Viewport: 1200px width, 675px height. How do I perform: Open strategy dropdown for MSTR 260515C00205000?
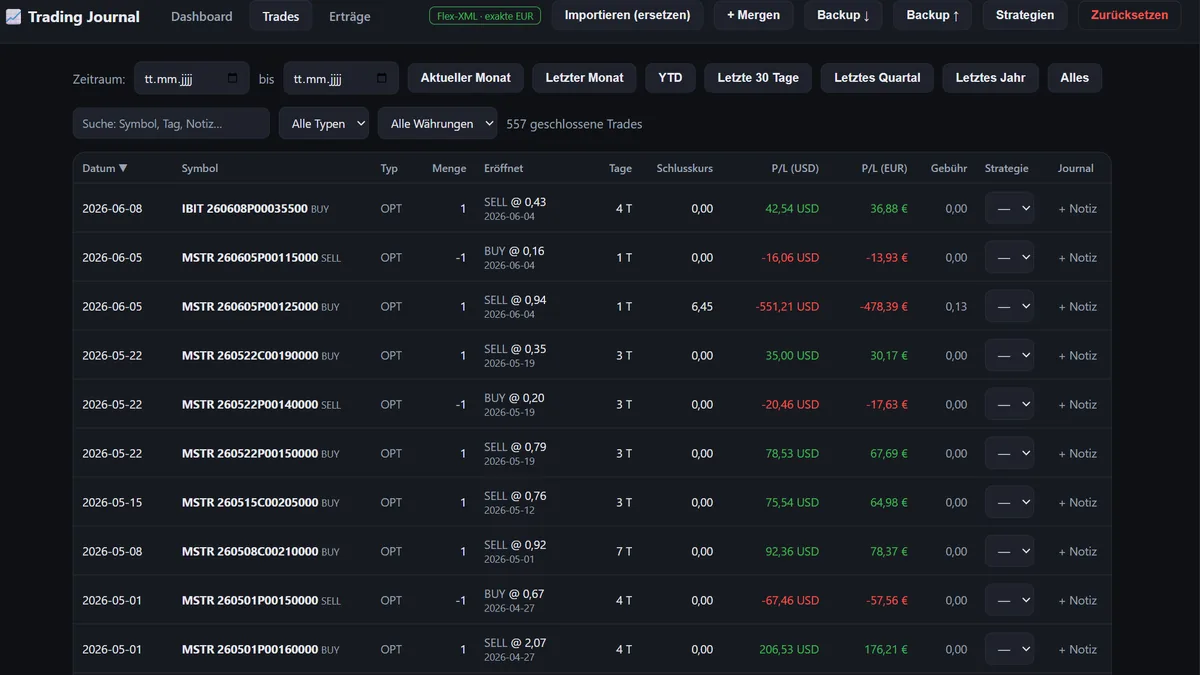(x=1009, y=502)
